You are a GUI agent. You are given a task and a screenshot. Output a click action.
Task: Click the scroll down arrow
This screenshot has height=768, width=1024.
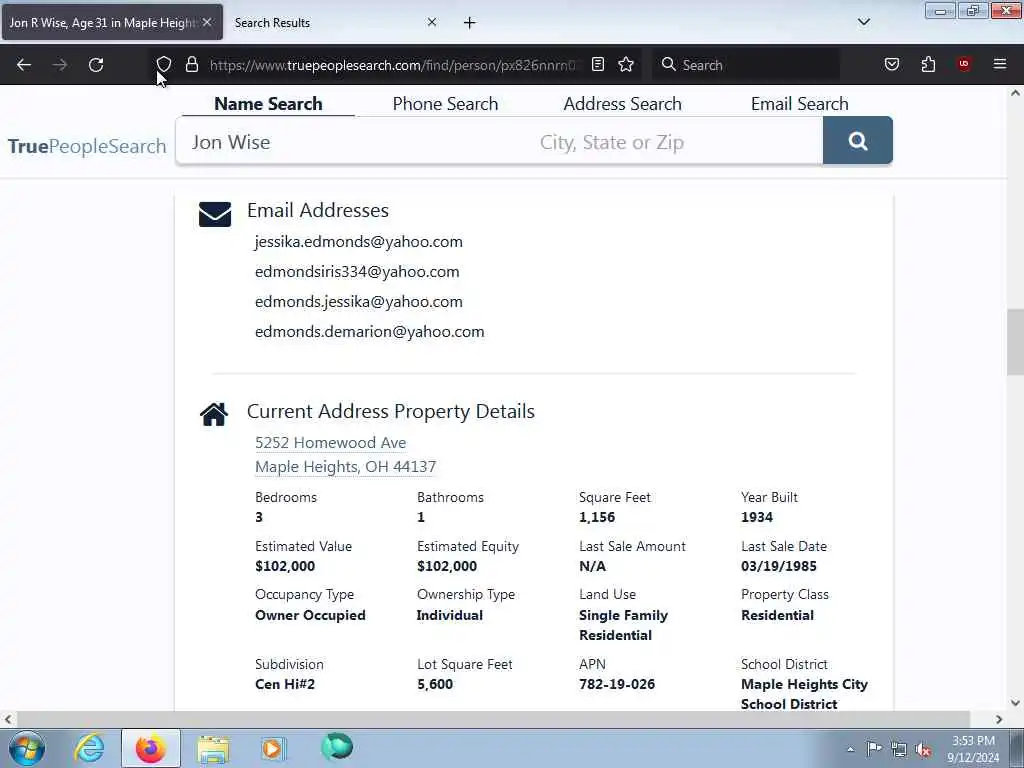[x=1015, y=703]
